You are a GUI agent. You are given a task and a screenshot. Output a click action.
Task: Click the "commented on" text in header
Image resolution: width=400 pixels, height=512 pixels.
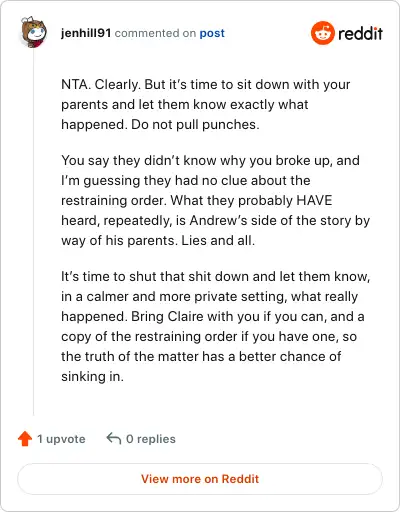coord(155,33)
